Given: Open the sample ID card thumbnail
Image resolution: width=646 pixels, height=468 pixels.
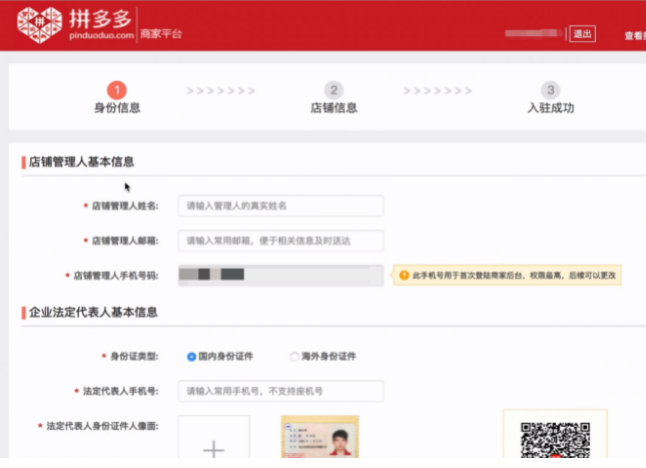Looking at the screenshot, I should 320,437.
